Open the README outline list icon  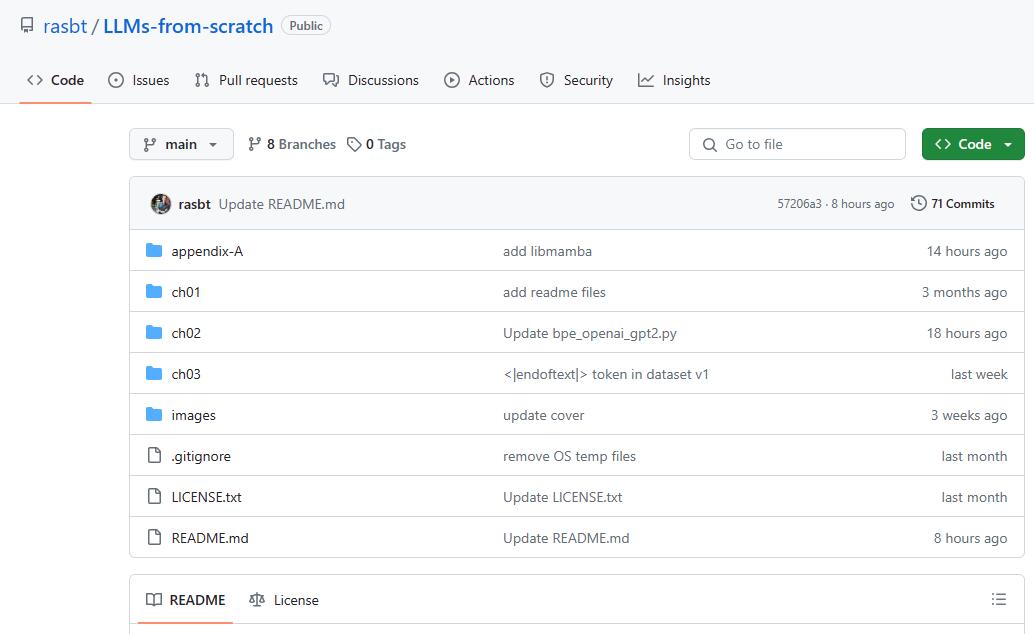pos(998,599)
